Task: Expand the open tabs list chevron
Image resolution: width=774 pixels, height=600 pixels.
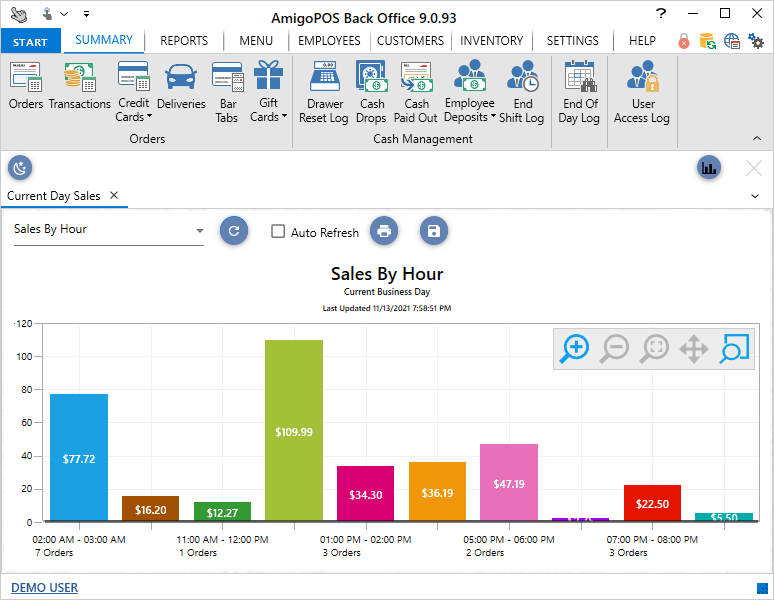Action: tap(755, 196)
